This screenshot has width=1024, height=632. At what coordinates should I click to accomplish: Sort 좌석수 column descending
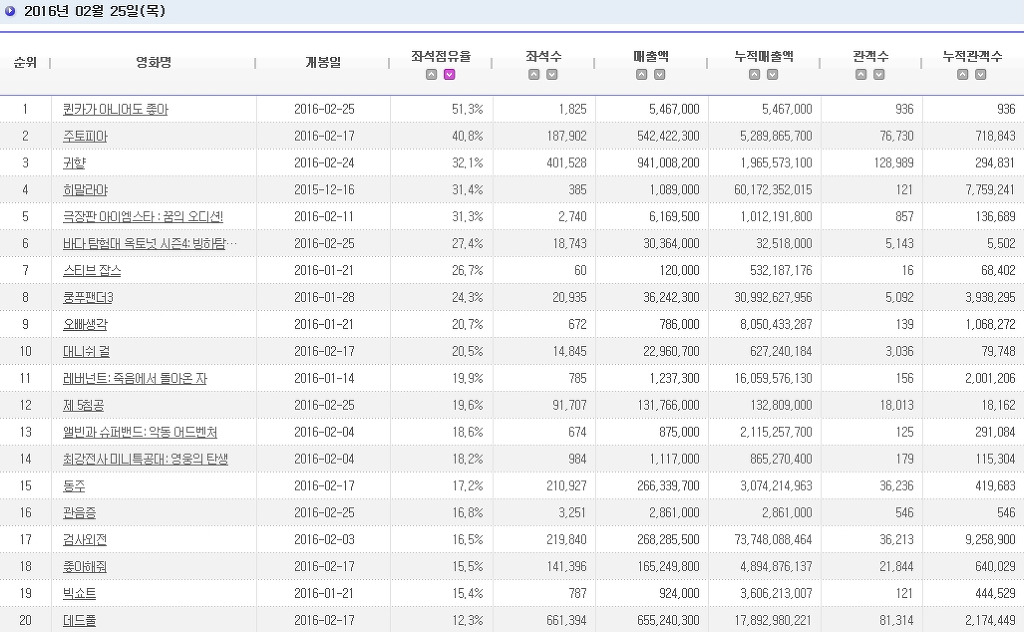tap(552, 75)
